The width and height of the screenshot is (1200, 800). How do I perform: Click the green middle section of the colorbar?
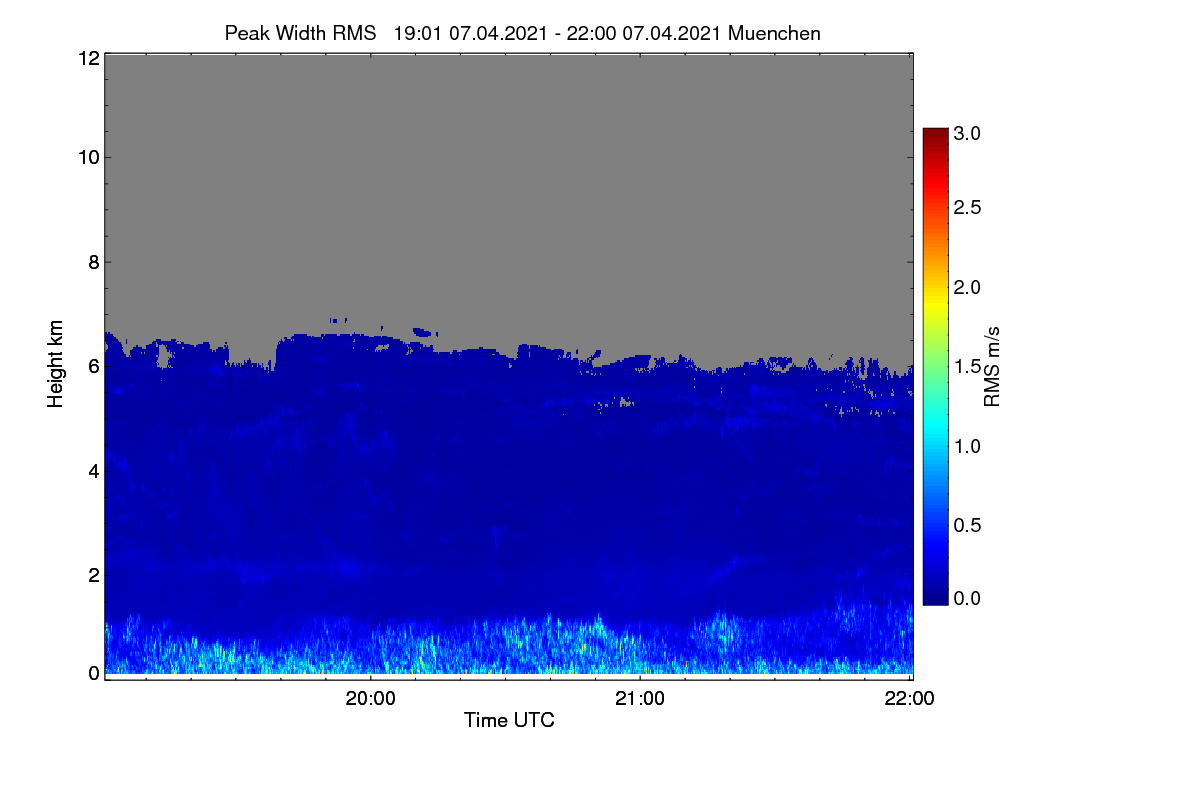935,365
